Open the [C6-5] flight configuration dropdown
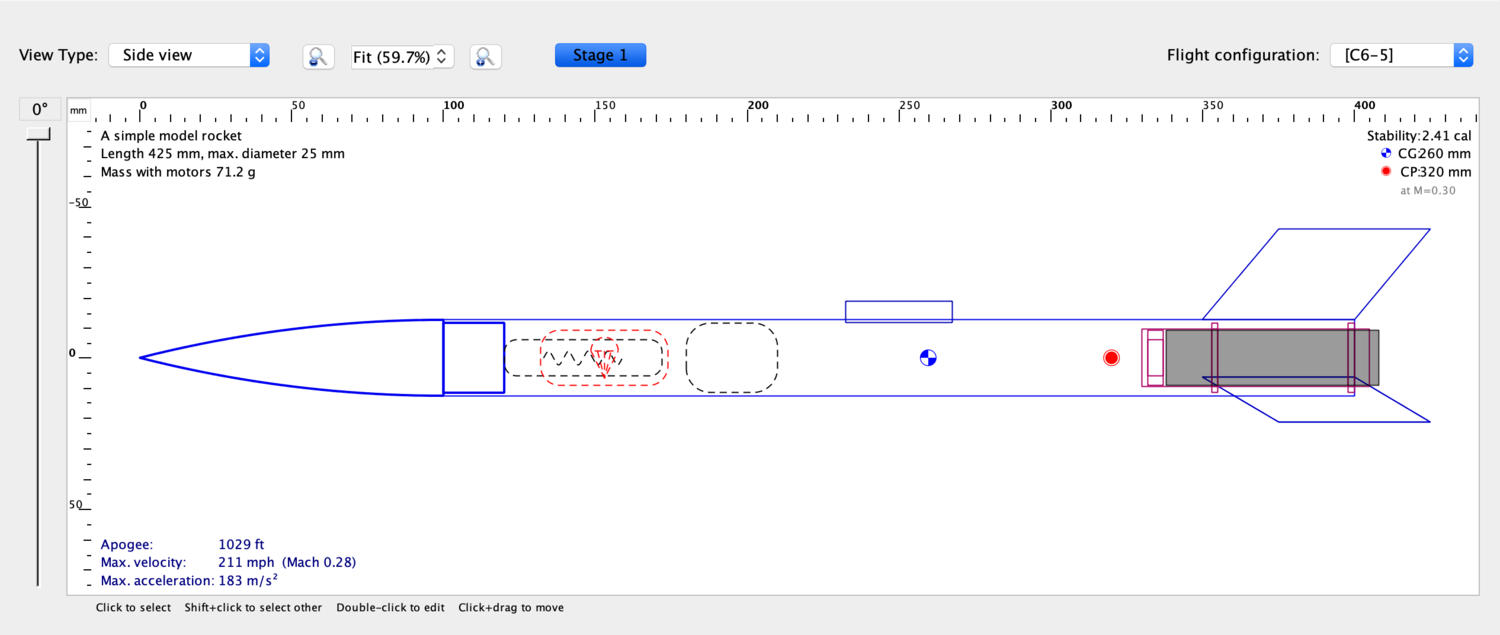Image resolution: width=1500 pixels, height=635 pixels. tap(1399, 55)
